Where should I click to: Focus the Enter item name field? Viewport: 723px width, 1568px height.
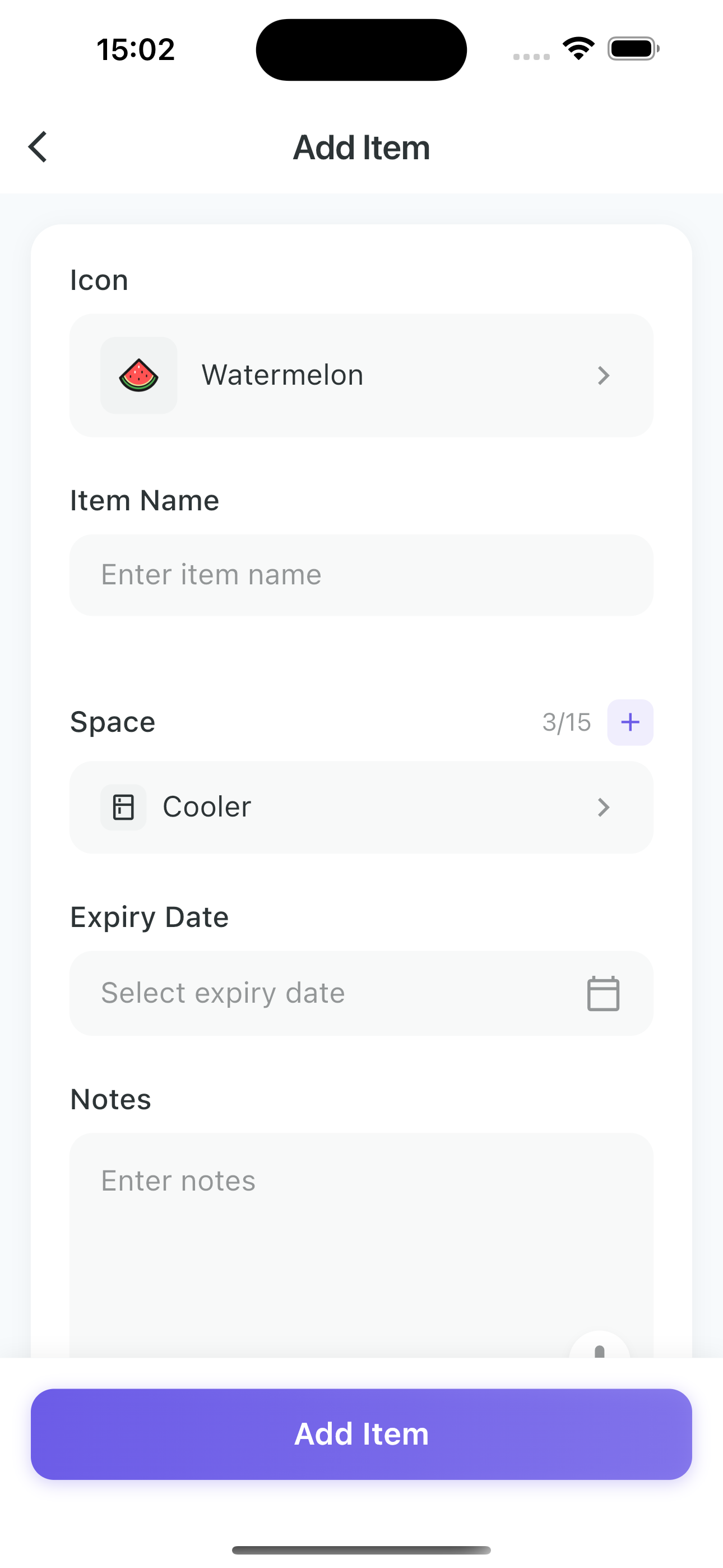[x=361, y=575]
